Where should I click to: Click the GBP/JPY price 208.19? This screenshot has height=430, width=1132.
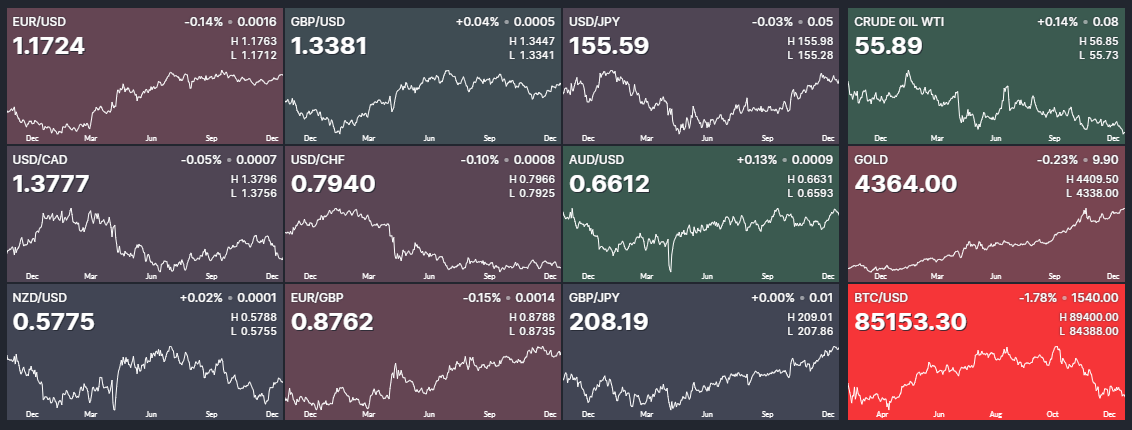click(608, 322)
